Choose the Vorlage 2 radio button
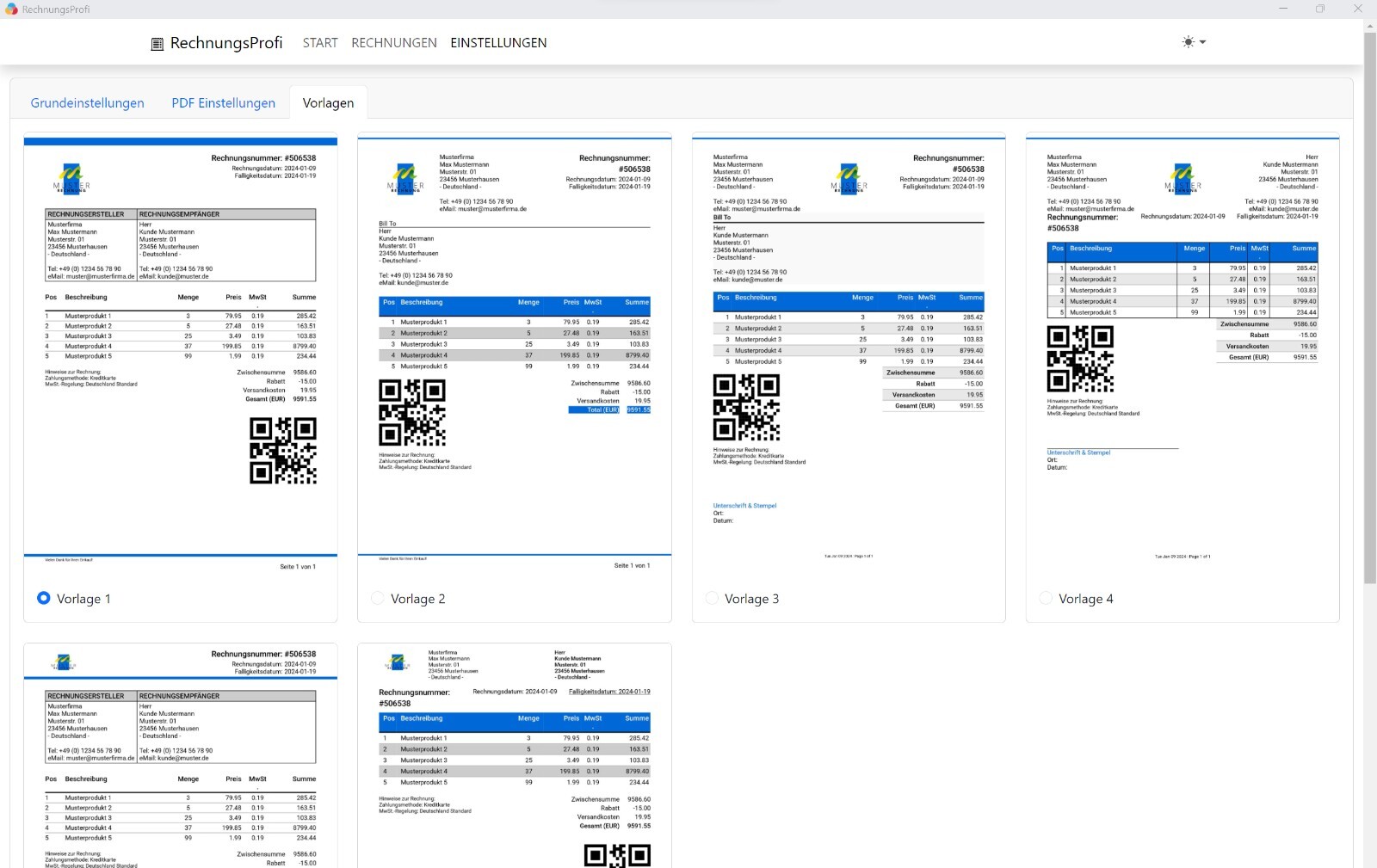 pyautogui.click(x=377, y=598)
